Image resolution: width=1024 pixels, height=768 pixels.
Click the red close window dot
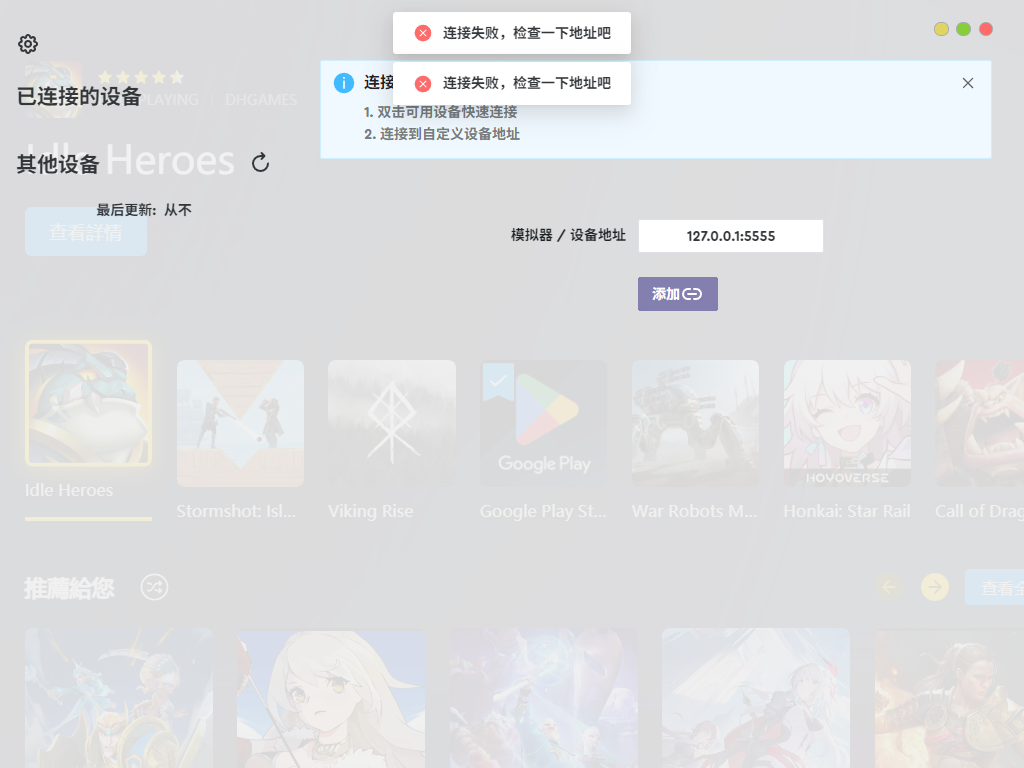986,29
